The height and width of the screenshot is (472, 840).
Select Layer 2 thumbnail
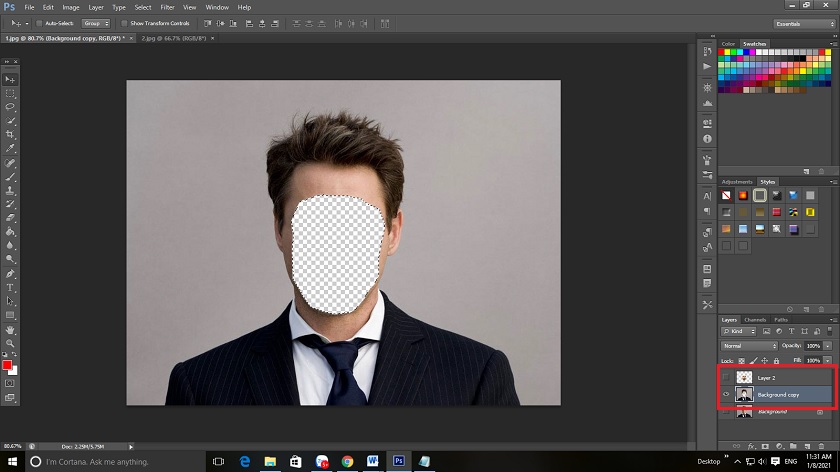(x=744, y=378)
